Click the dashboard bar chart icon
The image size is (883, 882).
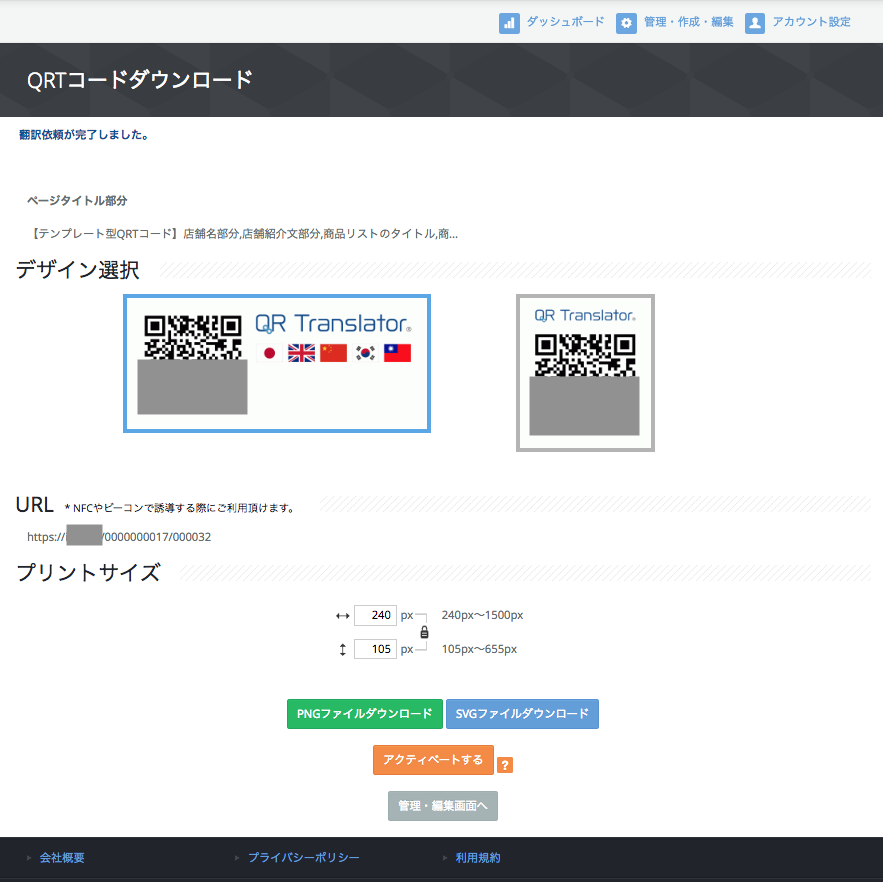point(509,23)
